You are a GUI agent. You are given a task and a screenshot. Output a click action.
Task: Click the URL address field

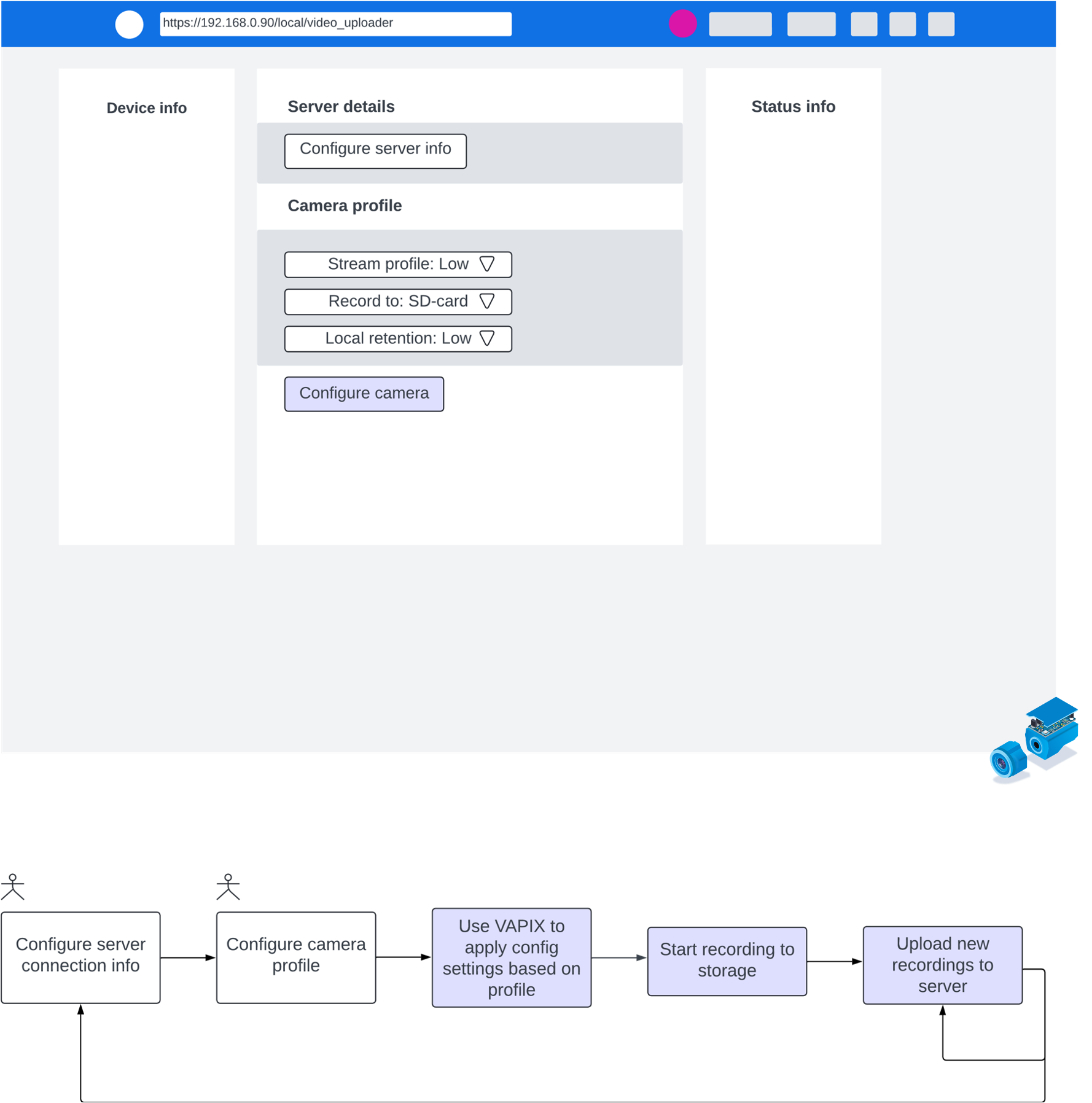[335, 24]
